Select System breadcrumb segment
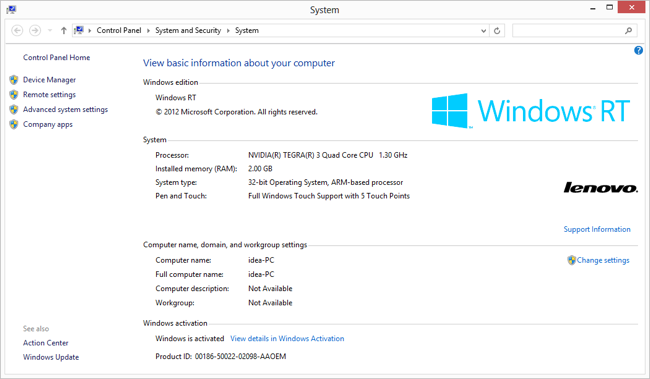 tap(247, 30)
